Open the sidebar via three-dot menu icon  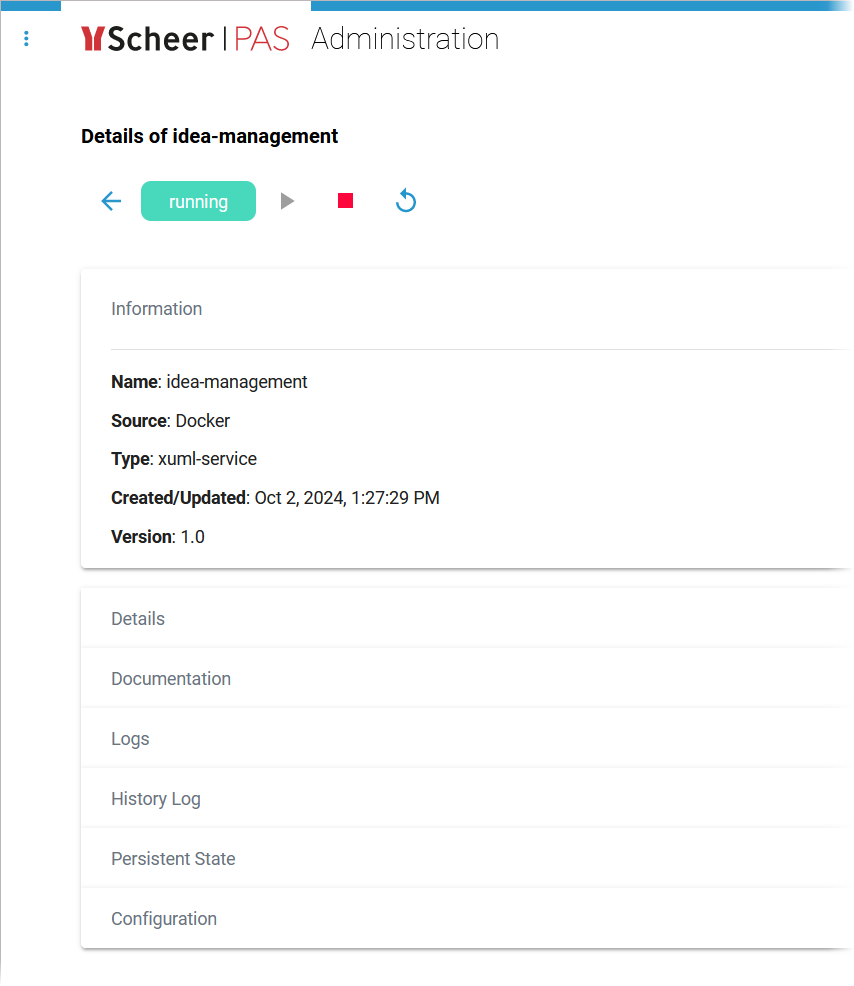(26, 38)
